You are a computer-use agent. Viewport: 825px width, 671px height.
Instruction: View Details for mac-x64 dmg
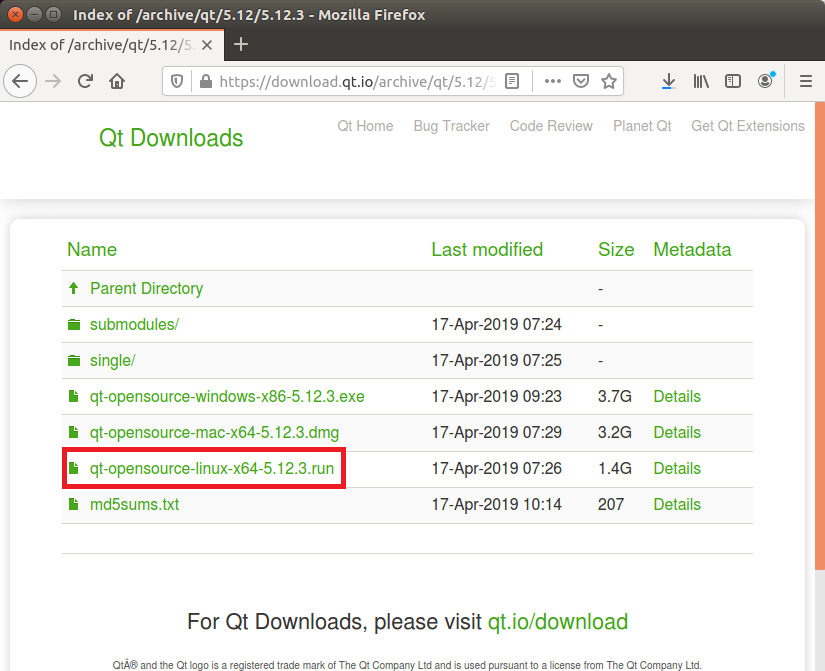677,432
